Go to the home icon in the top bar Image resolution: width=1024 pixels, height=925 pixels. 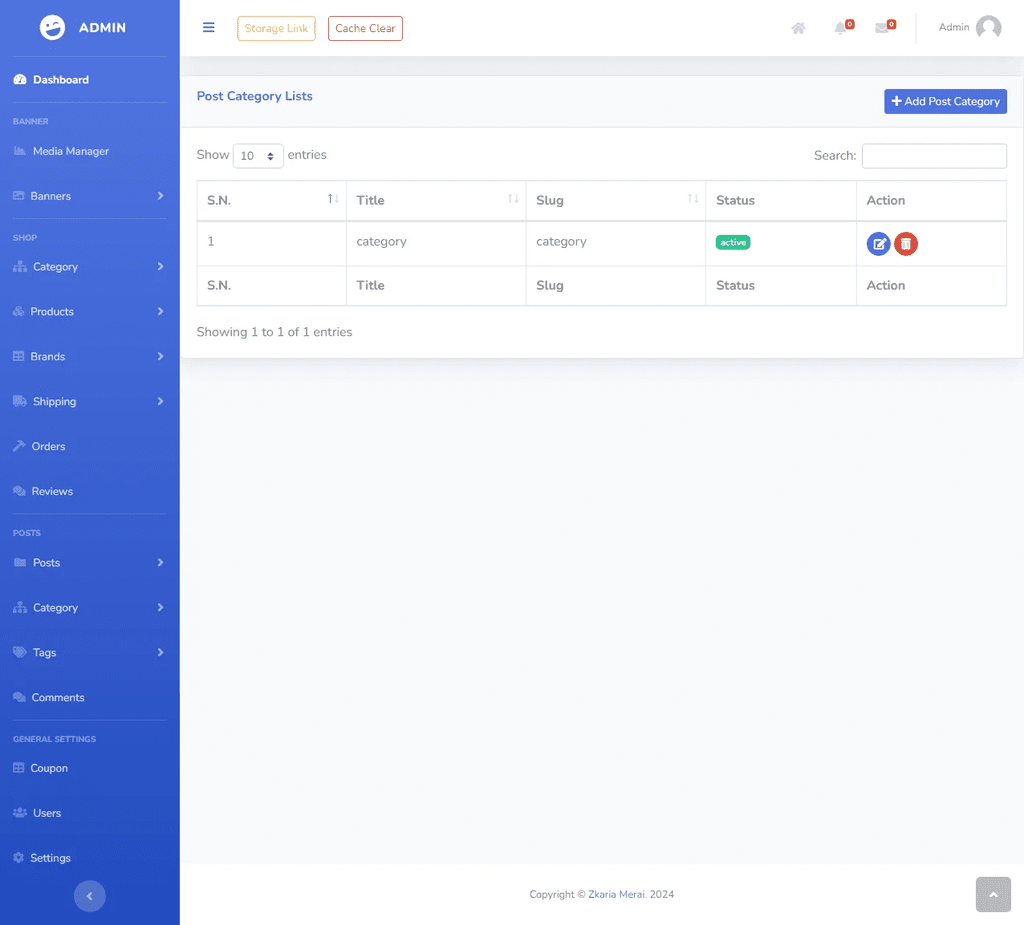coord(798,28)
